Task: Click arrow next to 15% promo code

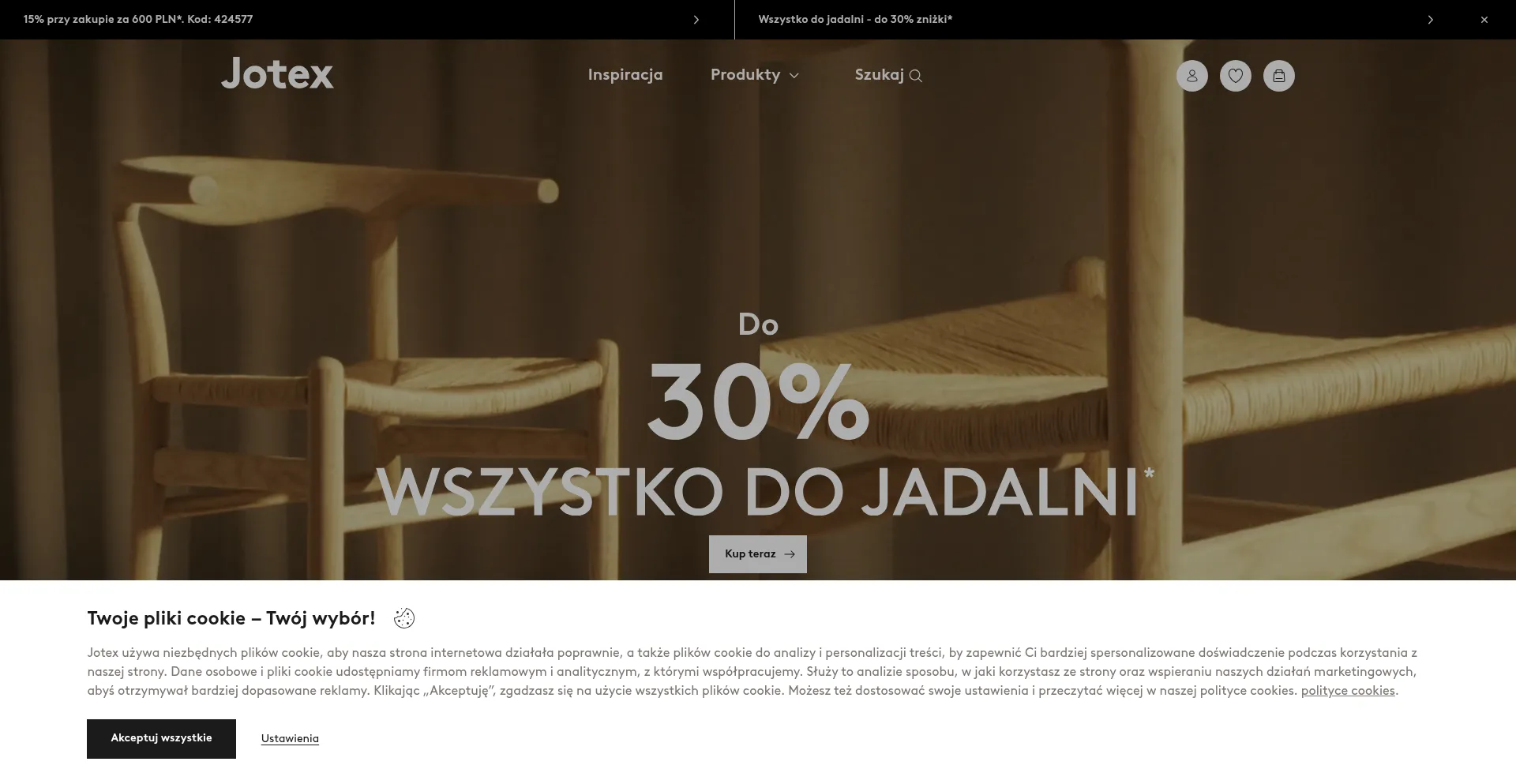Action: (696, 20)
